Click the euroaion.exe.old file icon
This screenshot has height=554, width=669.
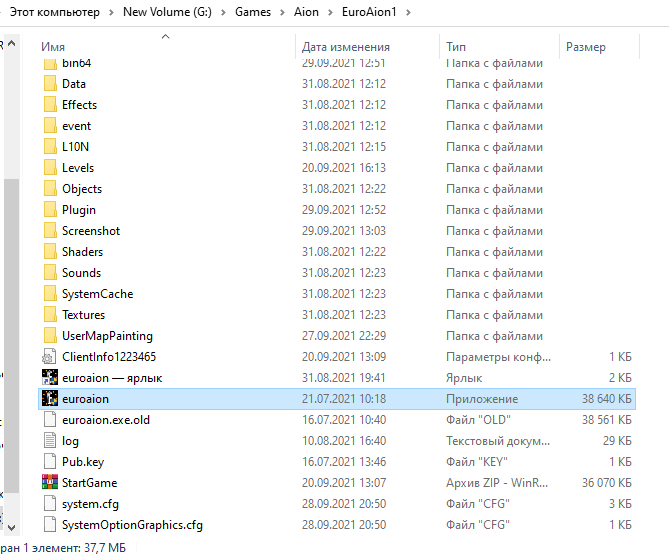click(50, 420)
